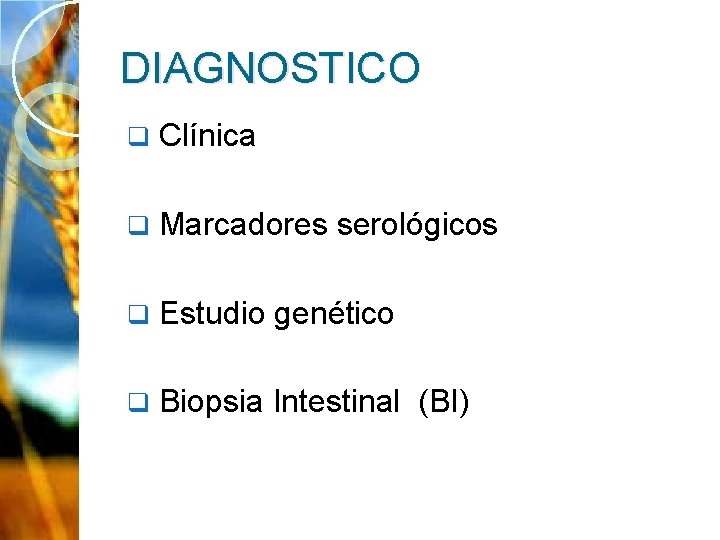Click the blank space right of Clínica

coord(450,135)
